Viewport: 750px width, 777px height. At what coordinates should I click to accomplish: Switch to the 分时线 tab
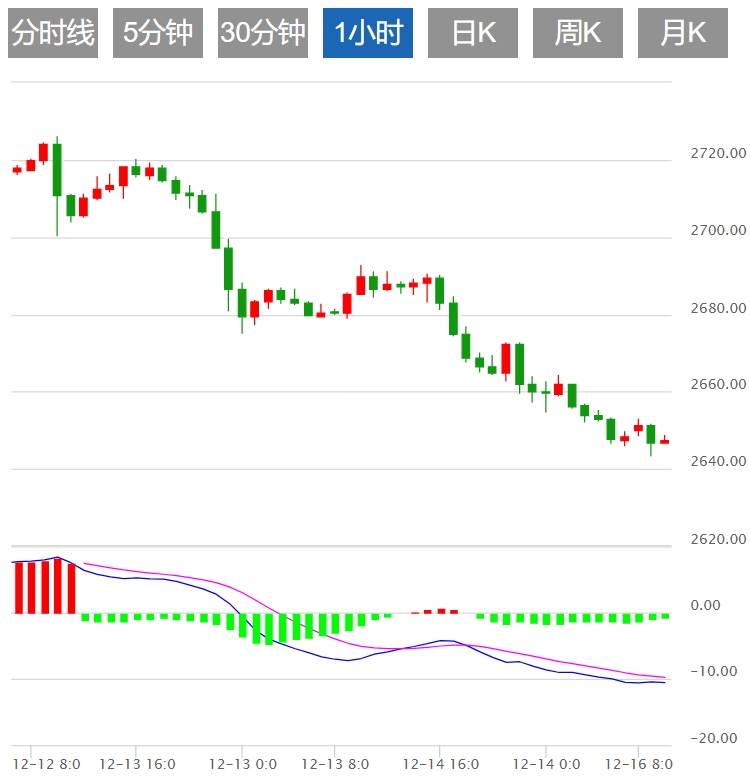(53, 33)
